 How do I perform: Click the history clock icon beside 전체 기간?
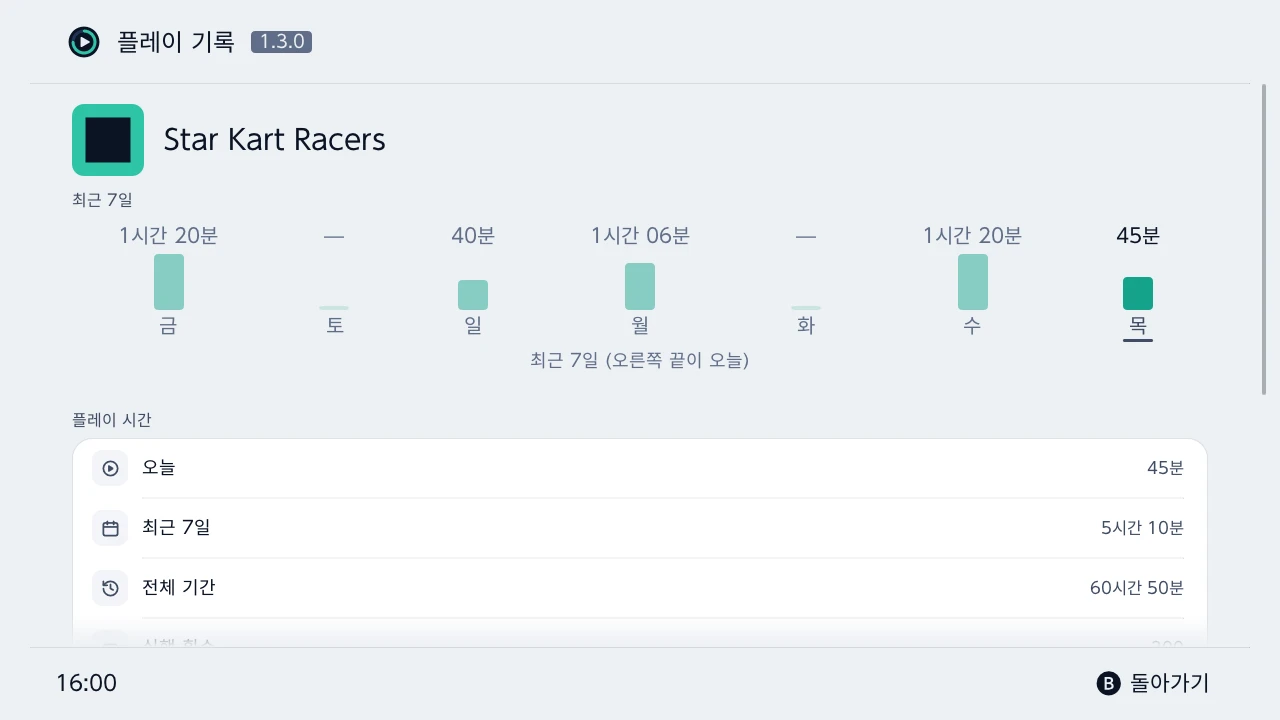point(110,588)
